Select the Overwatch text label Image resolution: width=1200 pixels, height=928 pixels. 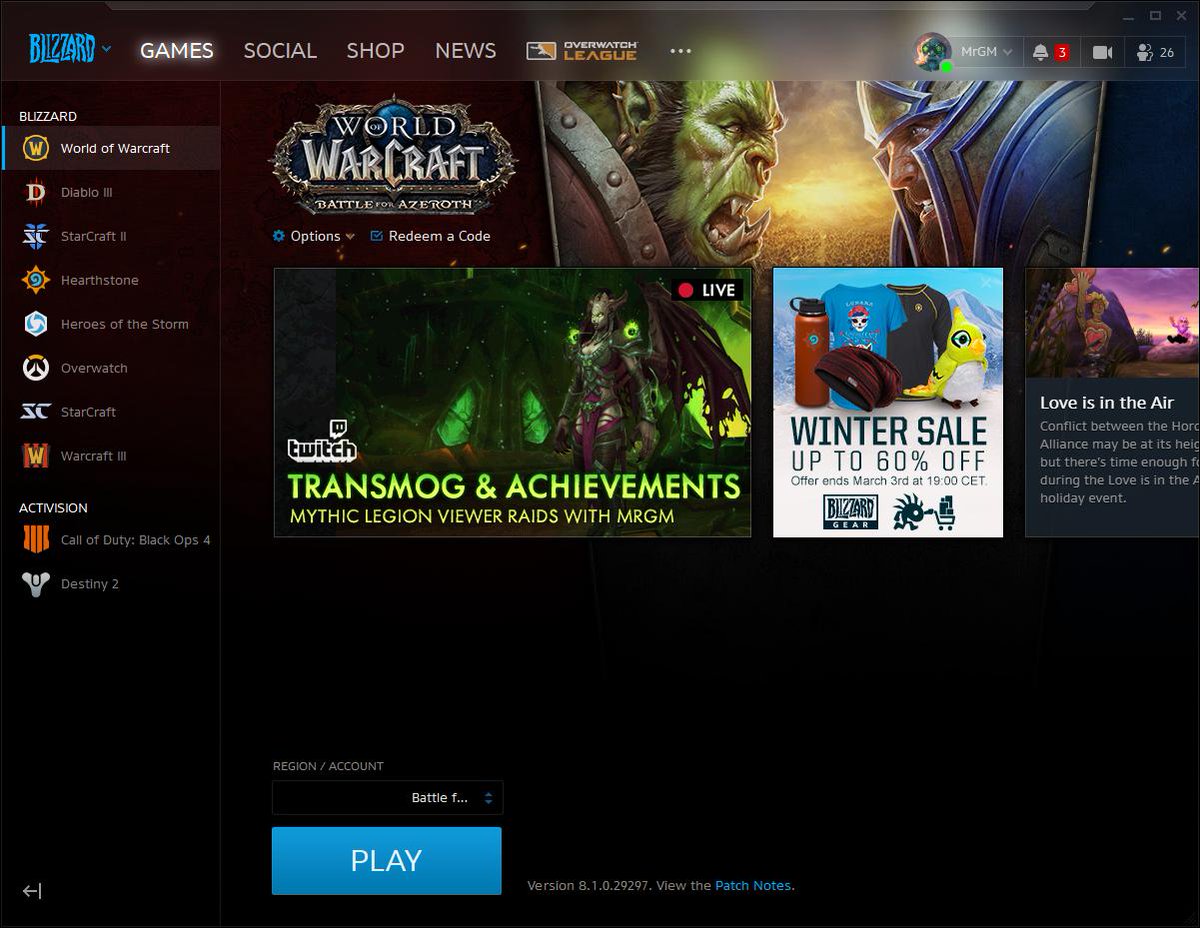coord(94,368)
